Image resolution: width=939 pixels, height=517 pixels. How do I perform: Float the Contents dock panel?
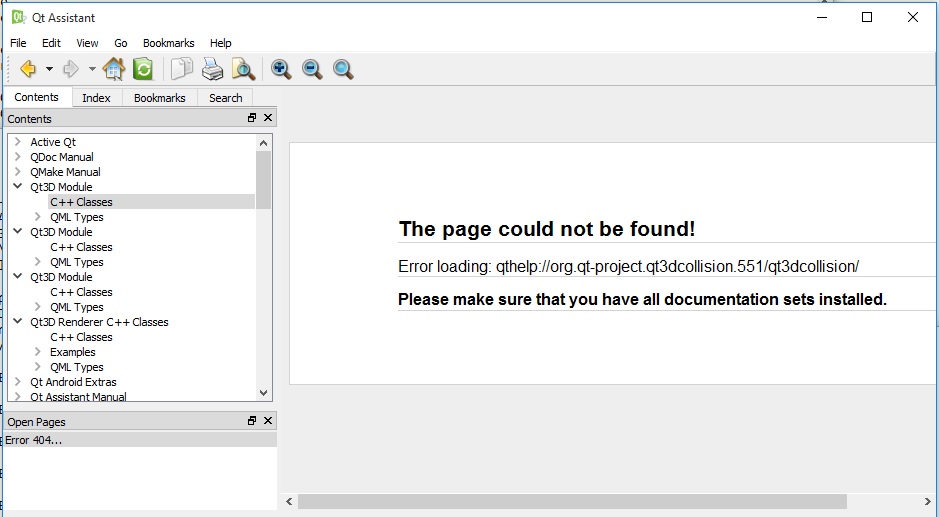(x=252, y=118)
